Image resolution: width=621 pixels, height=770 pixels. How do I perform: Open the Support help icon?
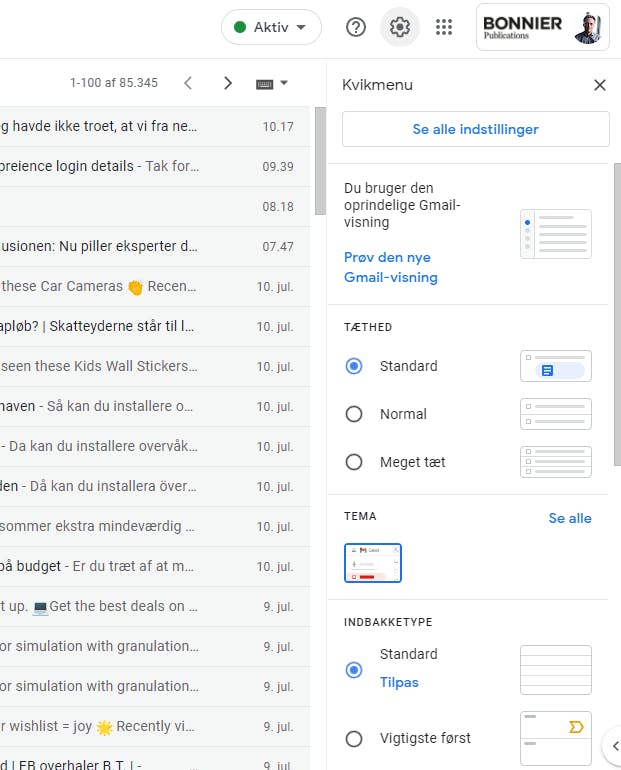pyautogui.click(x=355, y=27)
